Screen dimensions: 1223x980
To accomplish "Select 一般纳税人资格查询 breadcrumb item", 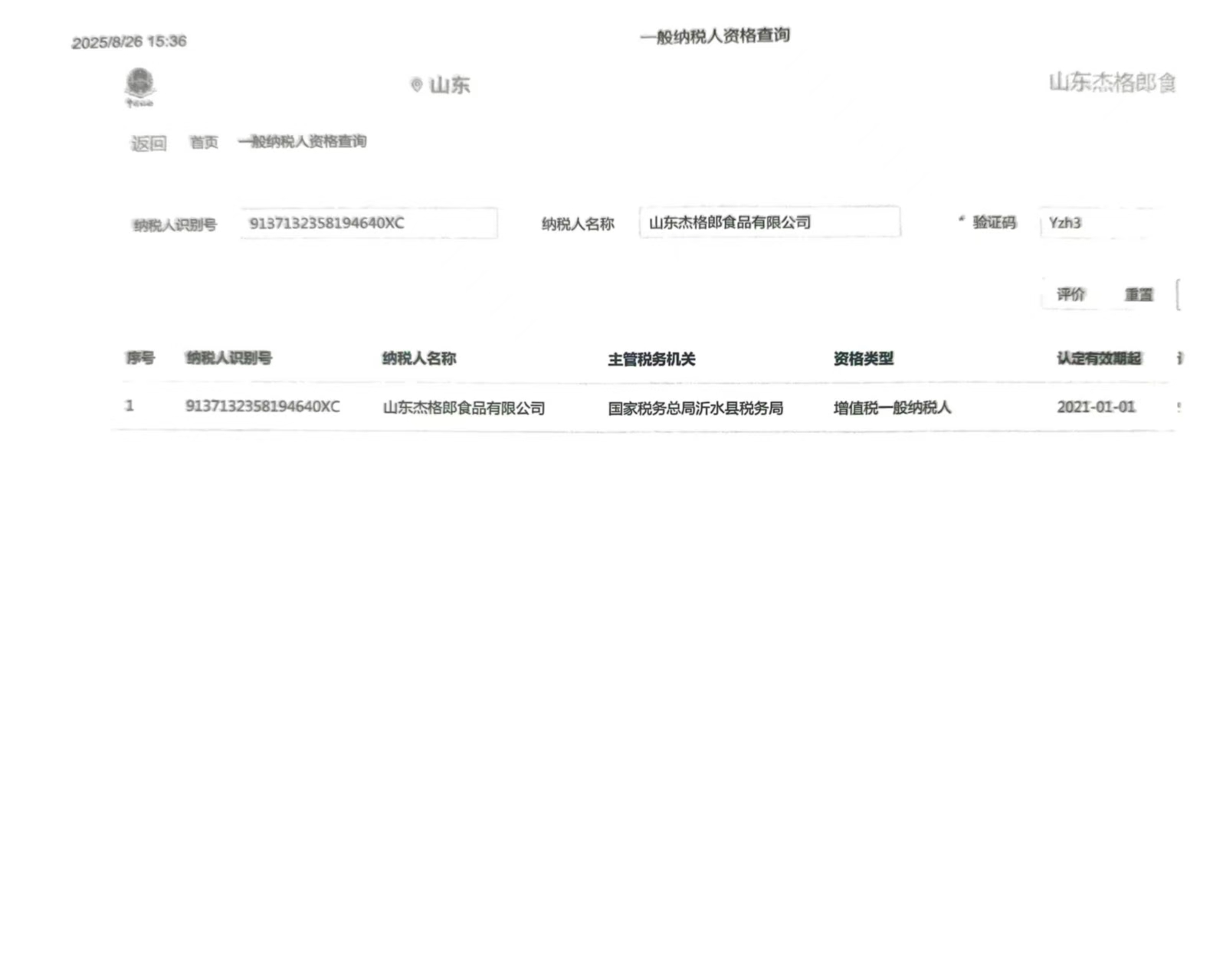I will click(302, 142).
